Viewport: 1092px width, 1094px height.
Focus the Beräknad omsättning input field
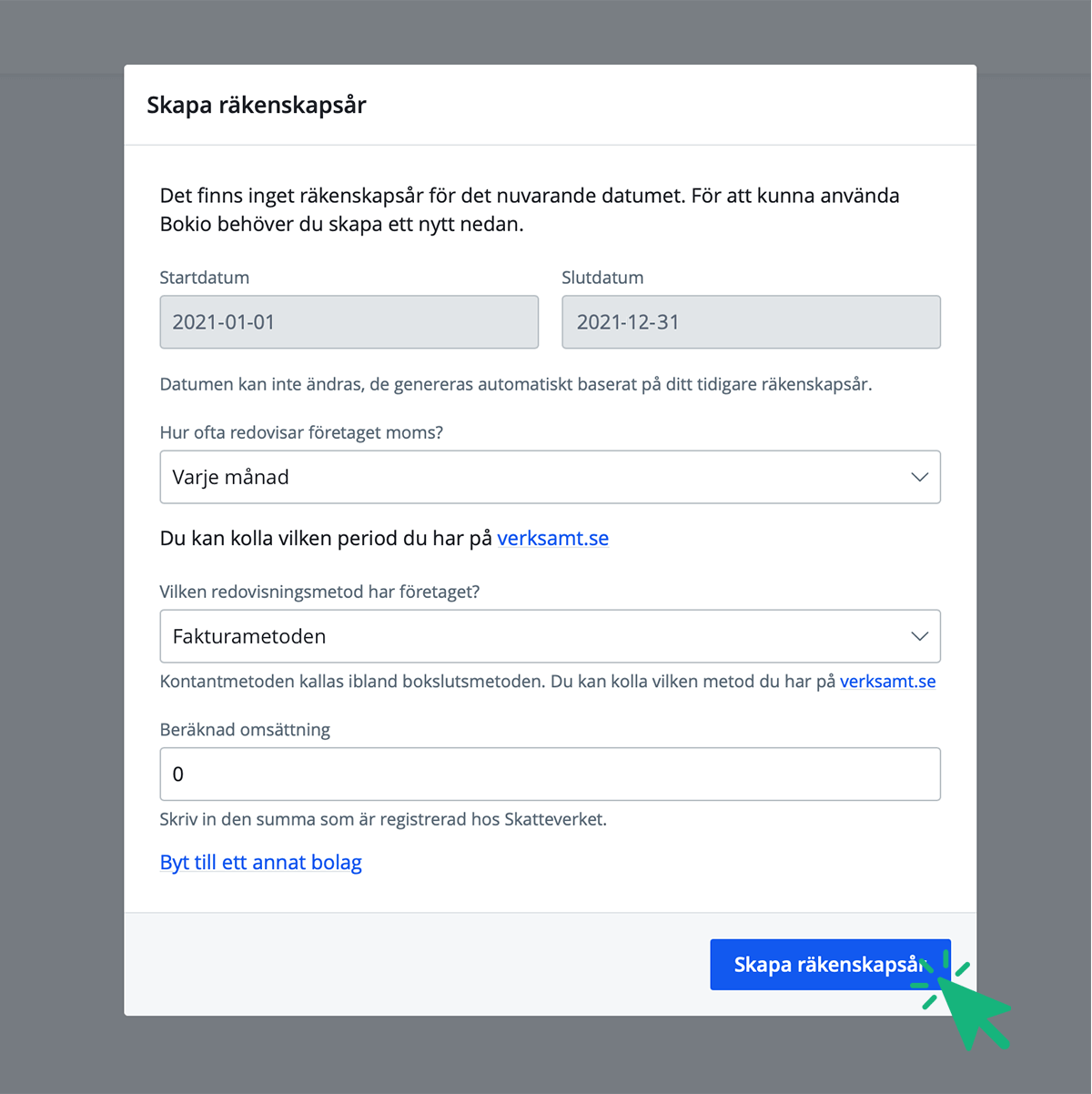[550, 775]
